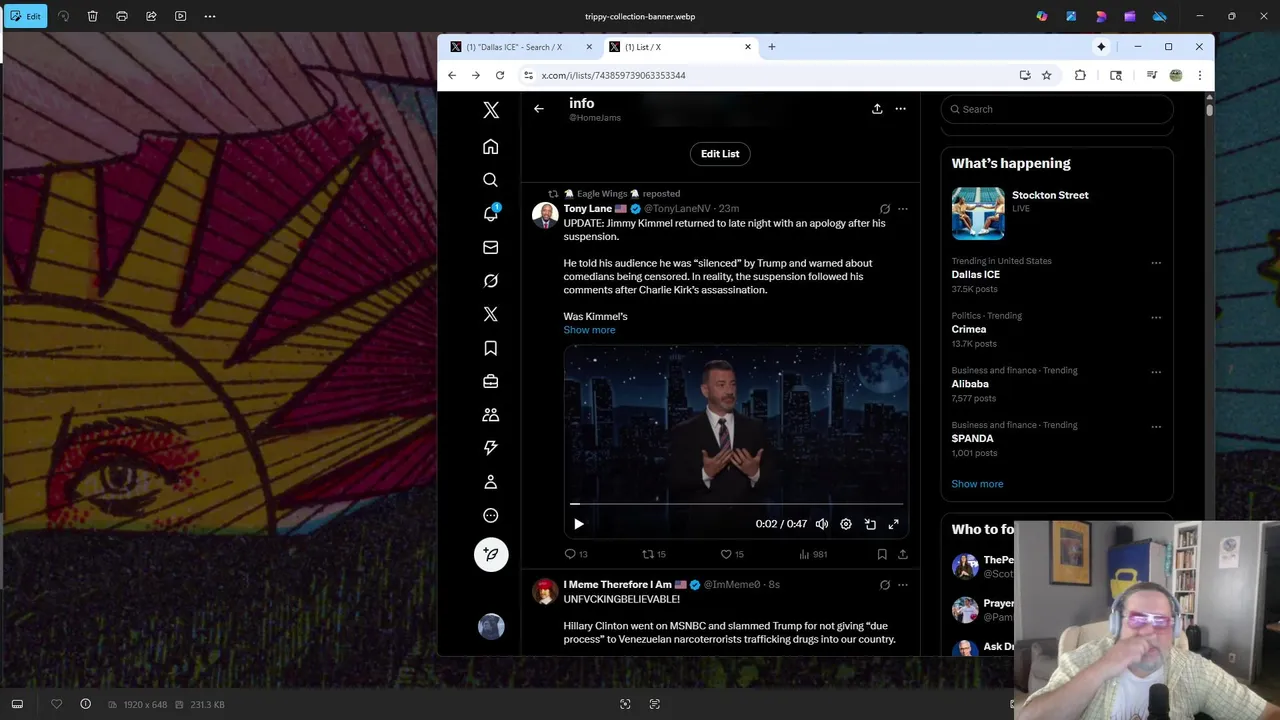Start slideshow in Photos toolbar
The image size is (1280, 720).
tap(180, 16)
